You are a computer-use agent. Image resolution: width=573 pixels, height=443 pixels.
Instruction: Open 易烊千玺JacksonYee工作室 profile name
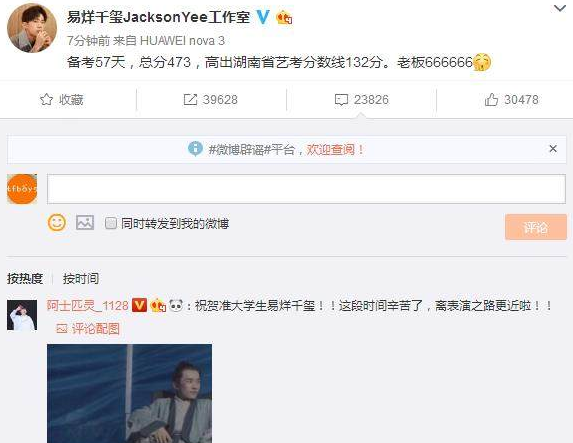click(x=158, y=17)
